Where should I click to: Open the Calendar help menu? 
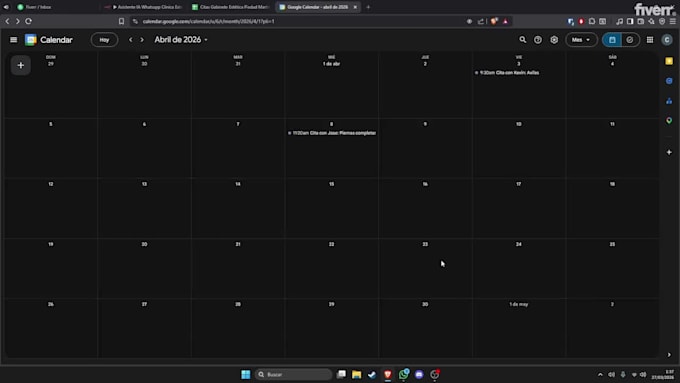click(538, 40)
